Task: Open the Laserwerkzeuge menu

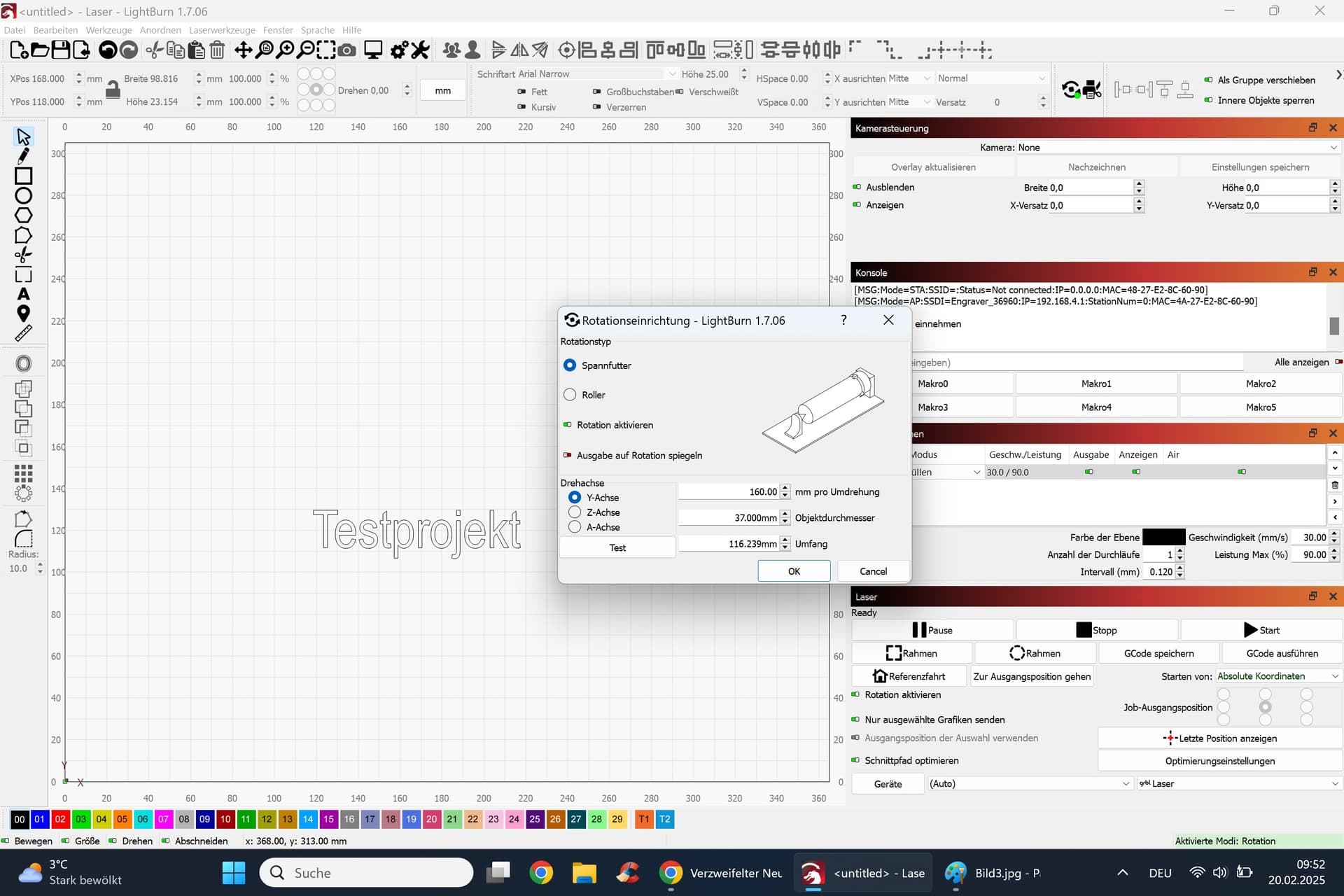Action: click(x=222, y=30)
